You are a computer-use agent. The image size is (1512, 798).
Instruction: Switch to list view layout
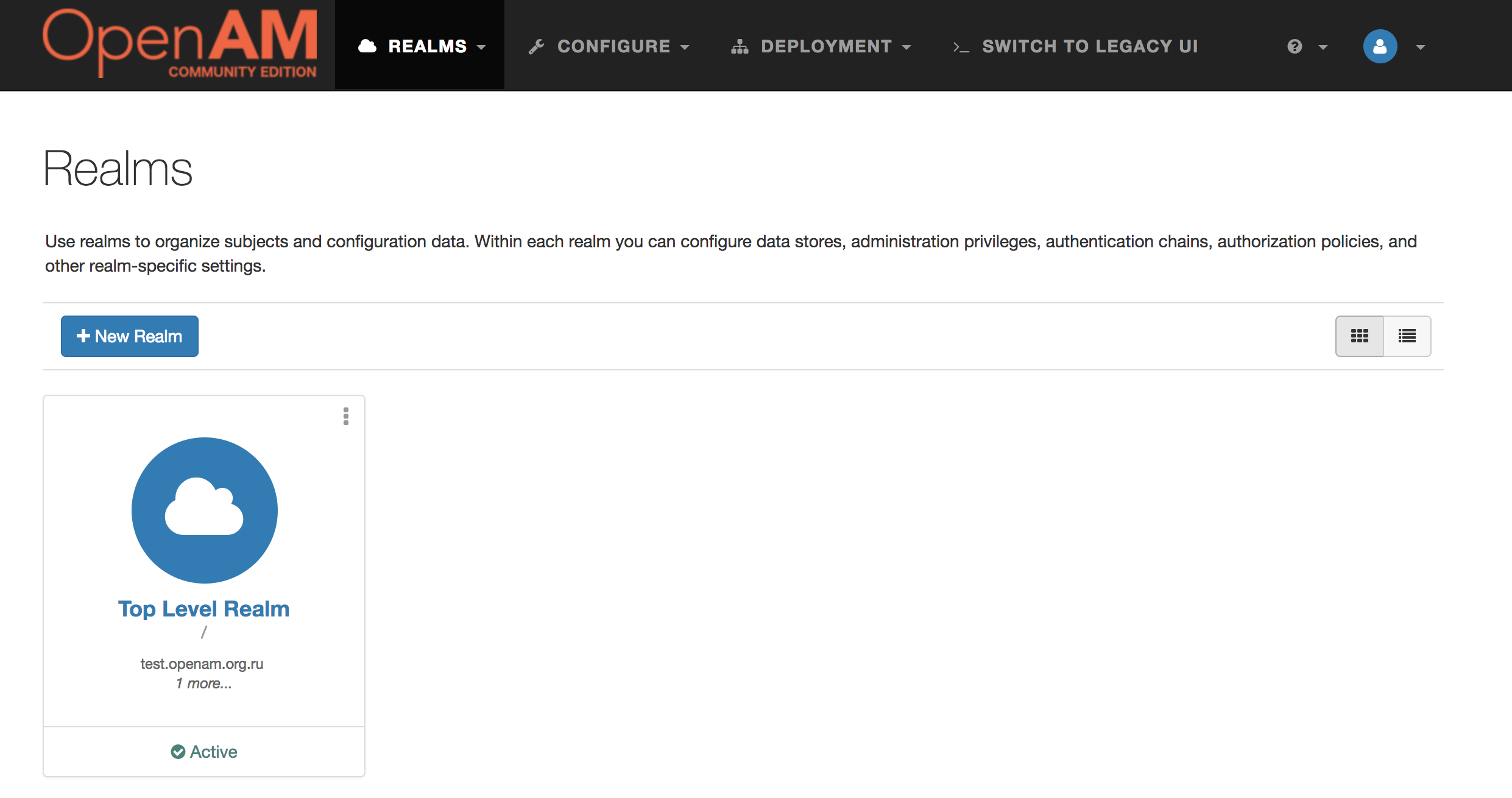pyautogui.click(x=1407, y=335)
